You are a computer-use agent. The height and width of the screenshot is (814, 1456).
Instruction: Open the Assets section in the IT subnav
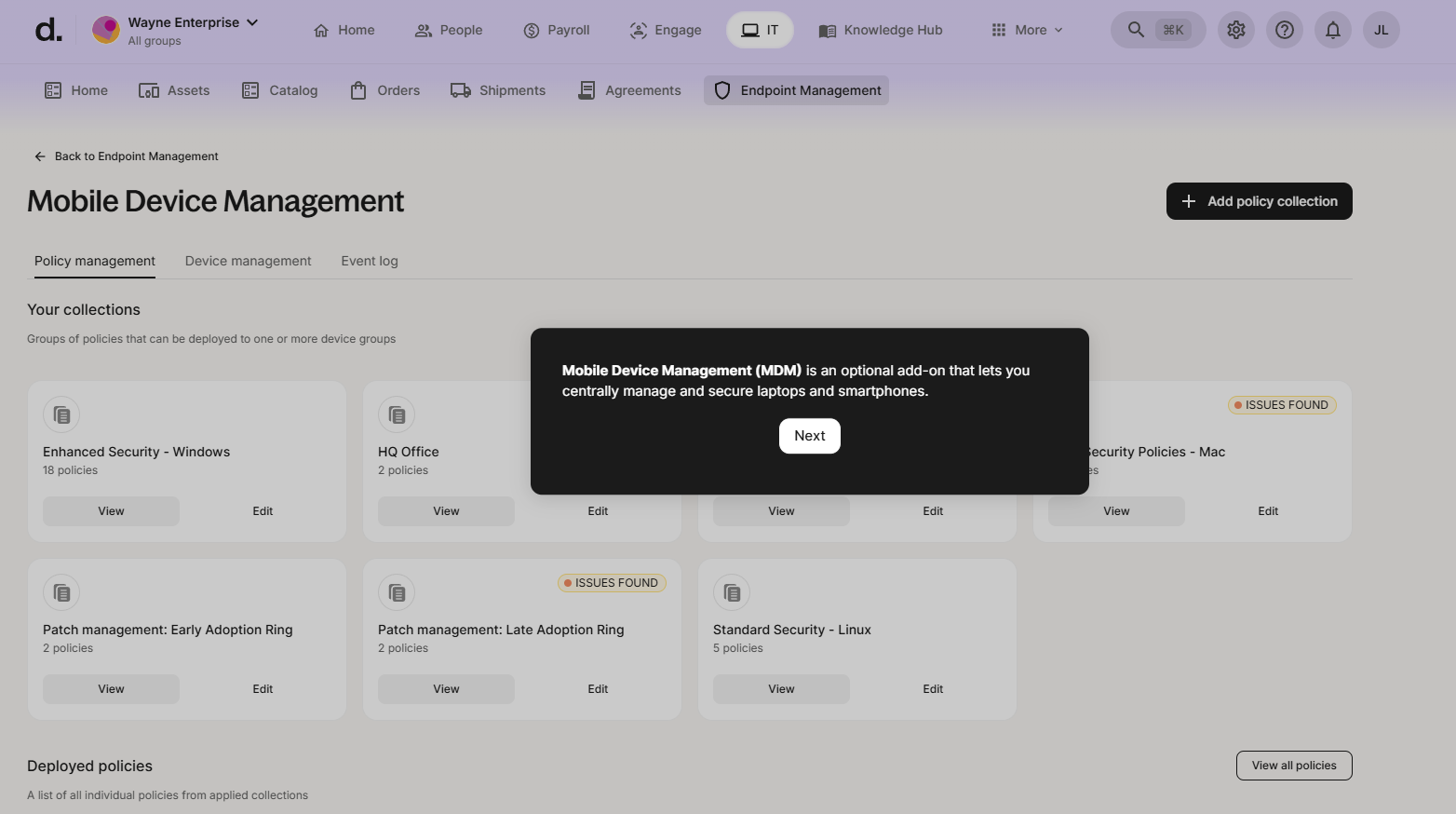pos(174,90)
